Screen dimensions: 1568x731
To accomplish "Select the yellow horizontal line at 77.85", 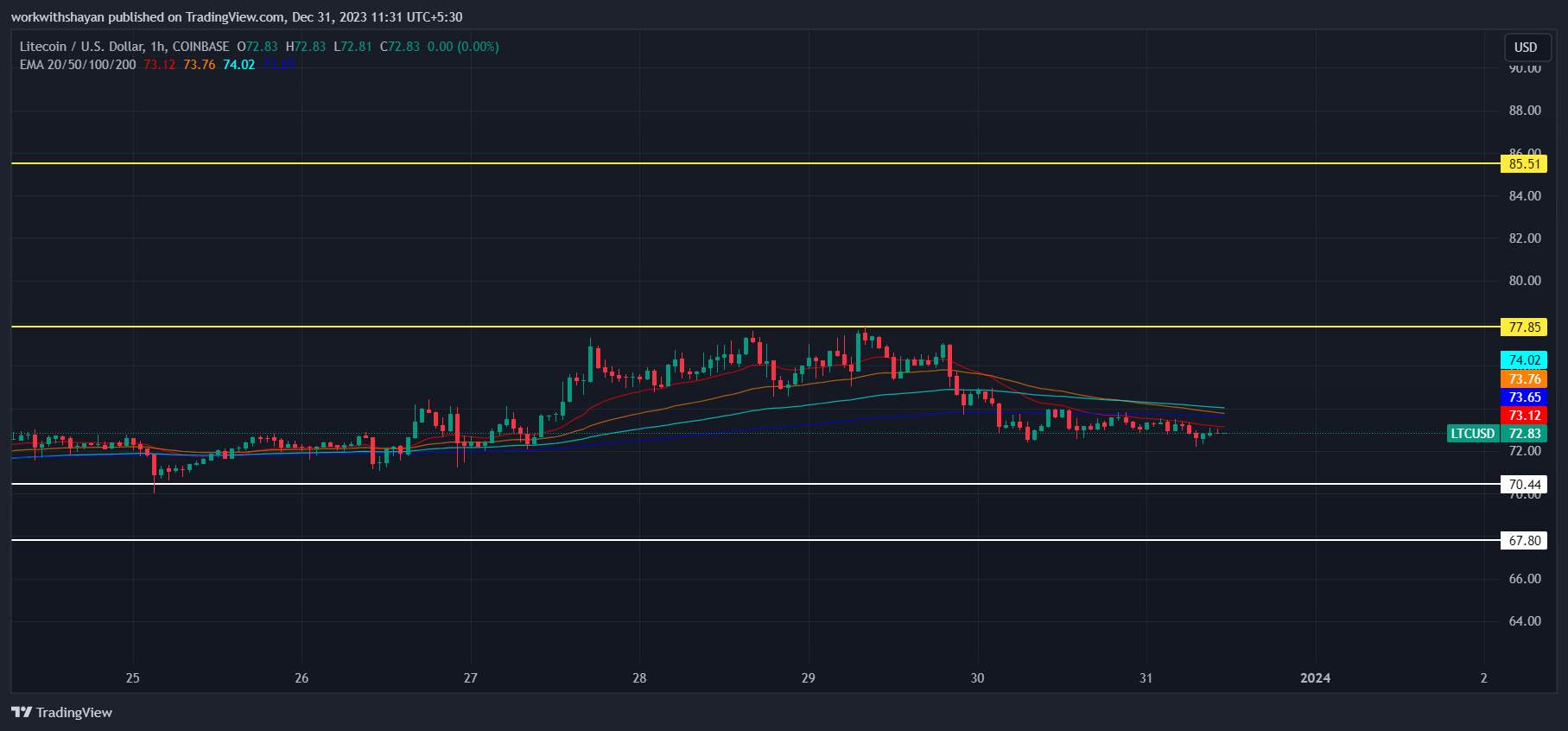I will (x=756, y=327).
